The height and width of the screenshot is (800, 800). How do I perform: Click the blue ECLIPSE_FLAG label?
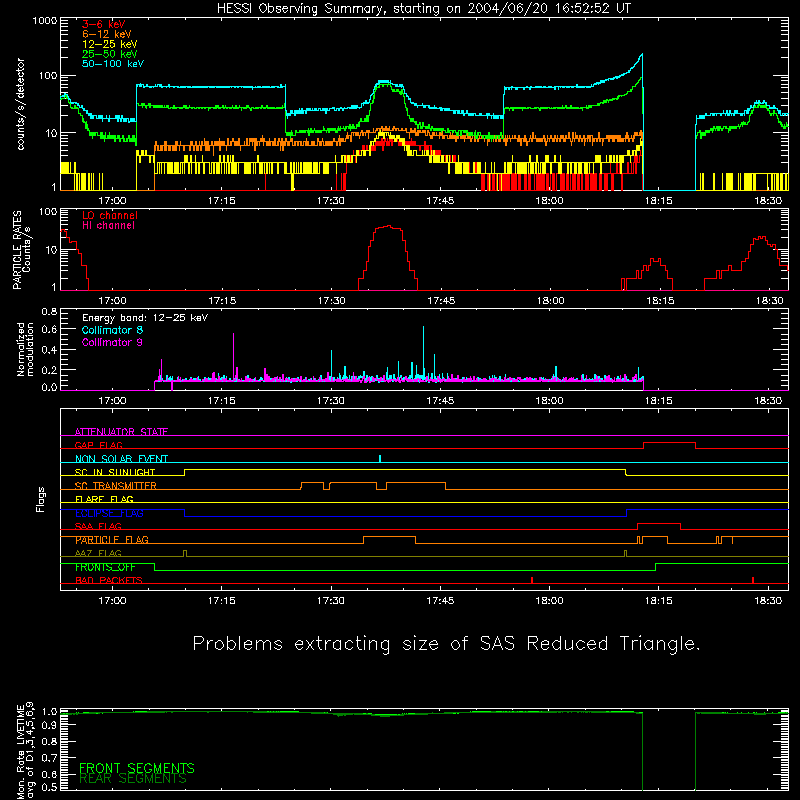[x=109, y=513]
